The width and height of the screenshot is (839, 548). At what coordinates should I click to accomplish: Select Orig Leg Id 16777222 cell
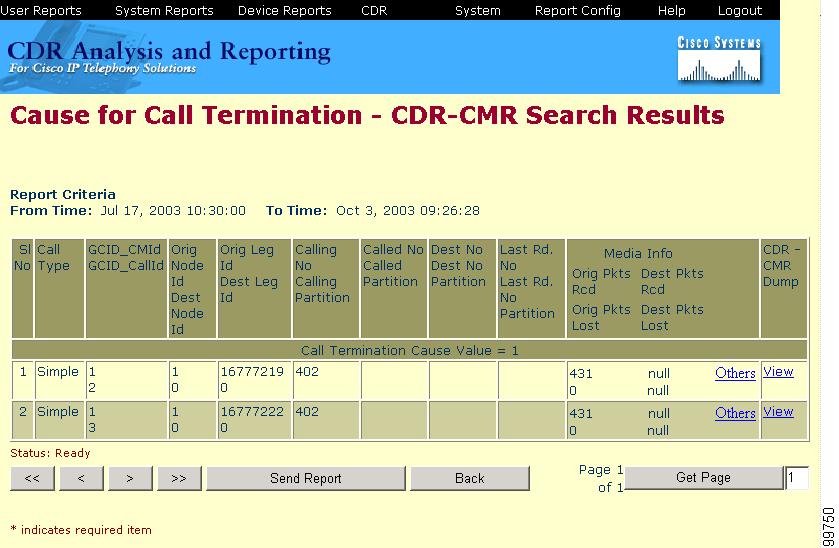tap(255, 420)
